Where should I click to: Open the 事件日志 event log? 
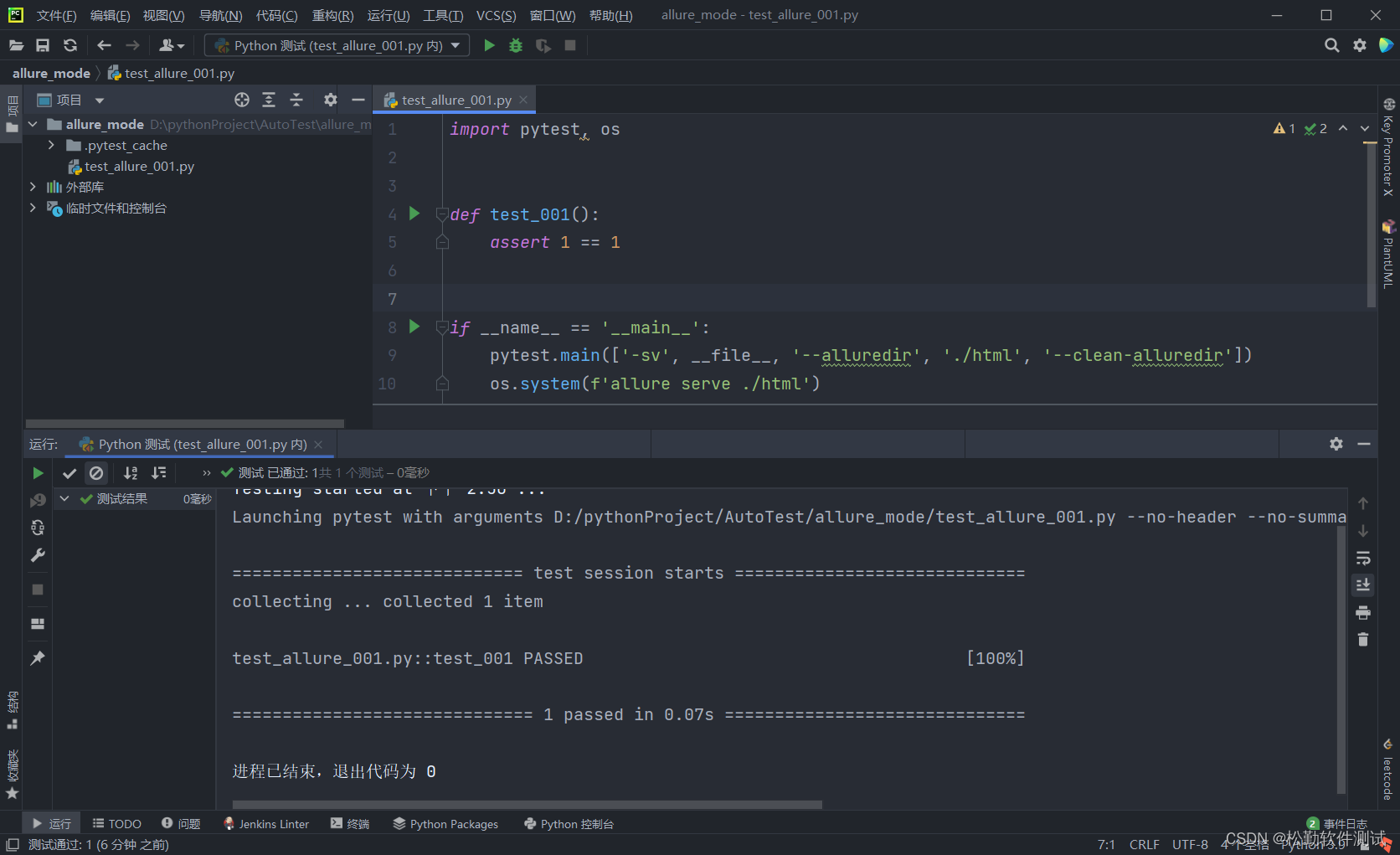point(1337,824)
